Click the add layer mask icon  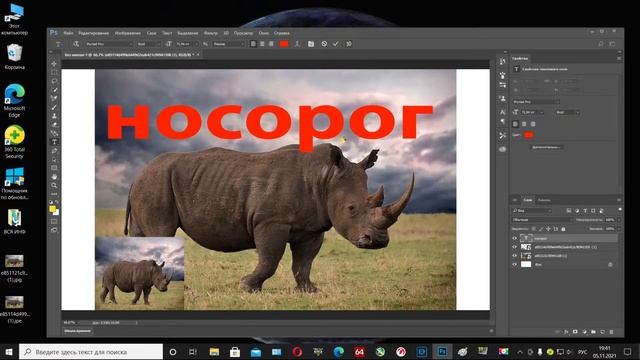(576, 332)
